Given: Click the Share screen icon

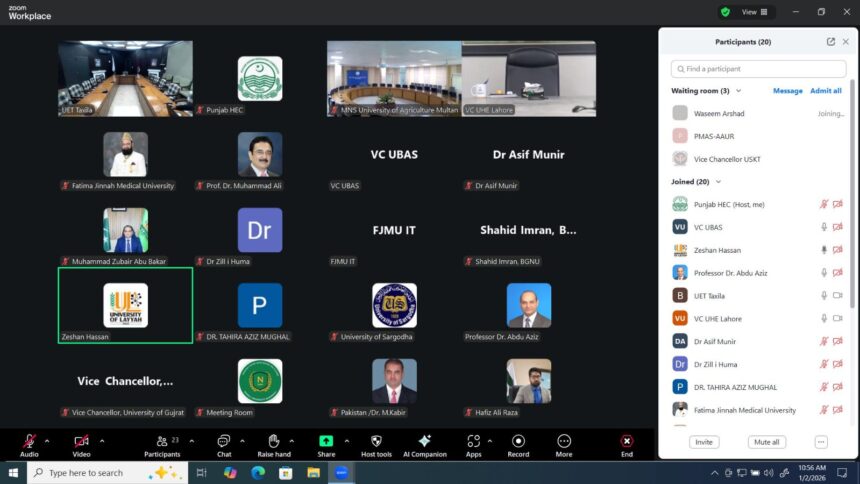Looking at the screenshot, I should [326, 441].
